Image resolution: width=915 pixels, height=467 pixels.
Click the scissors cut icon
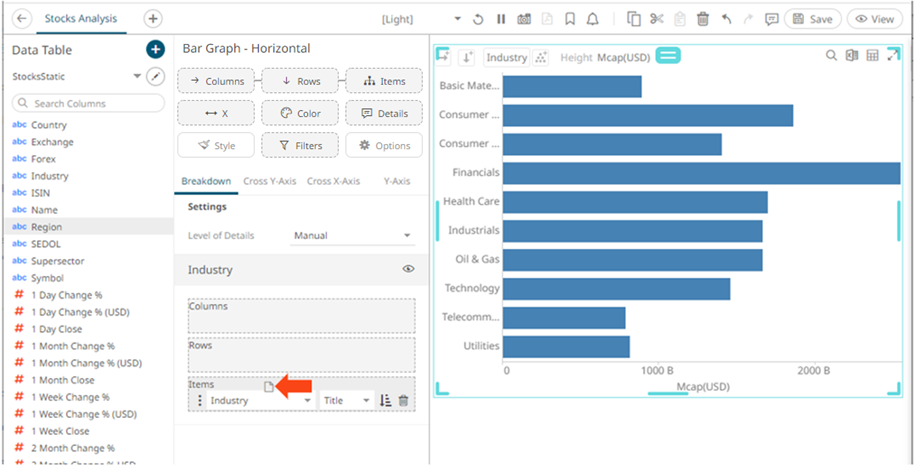tap(657, 19)
